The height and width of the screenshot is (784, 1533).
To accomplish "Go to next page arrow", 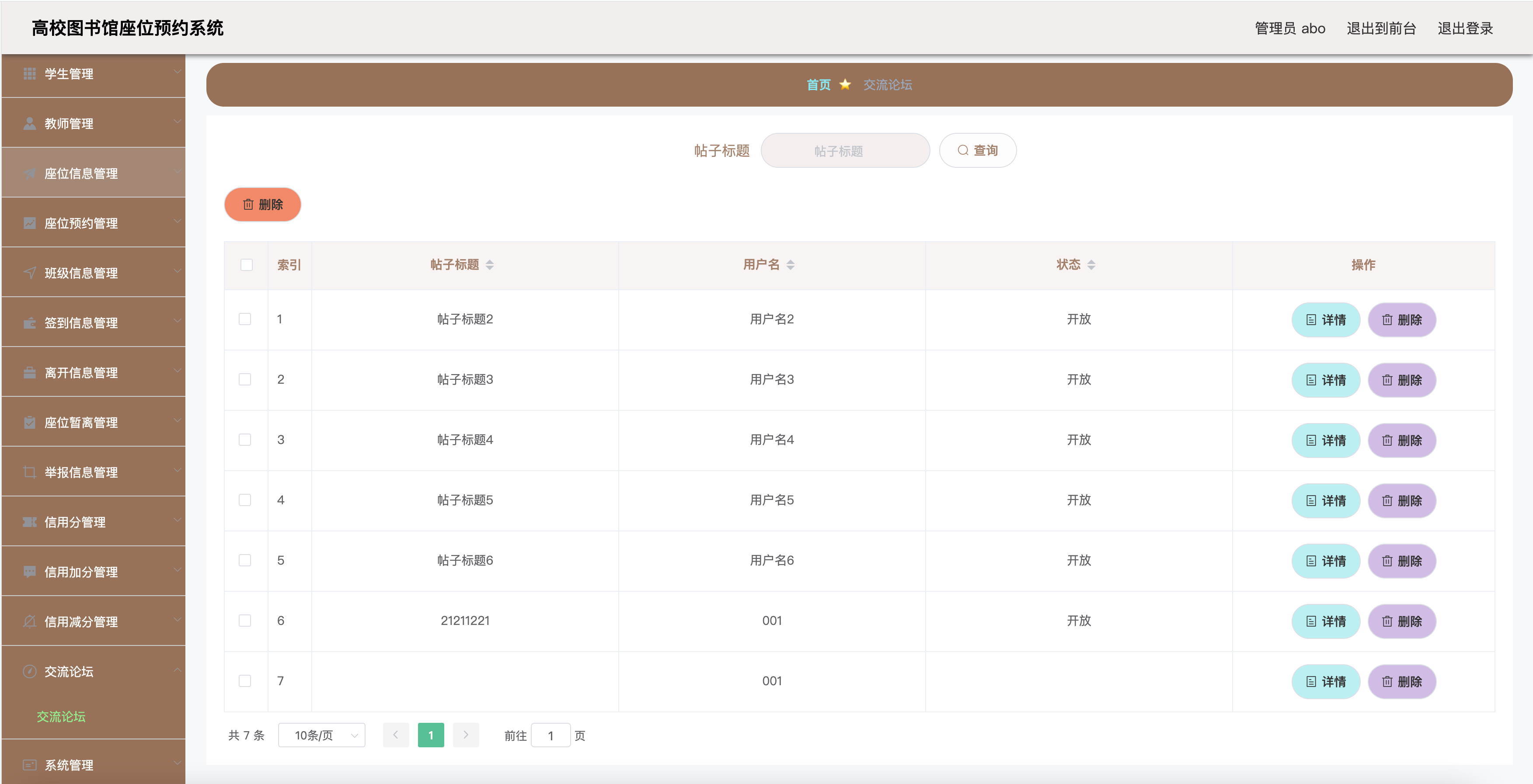I will 466,735.
